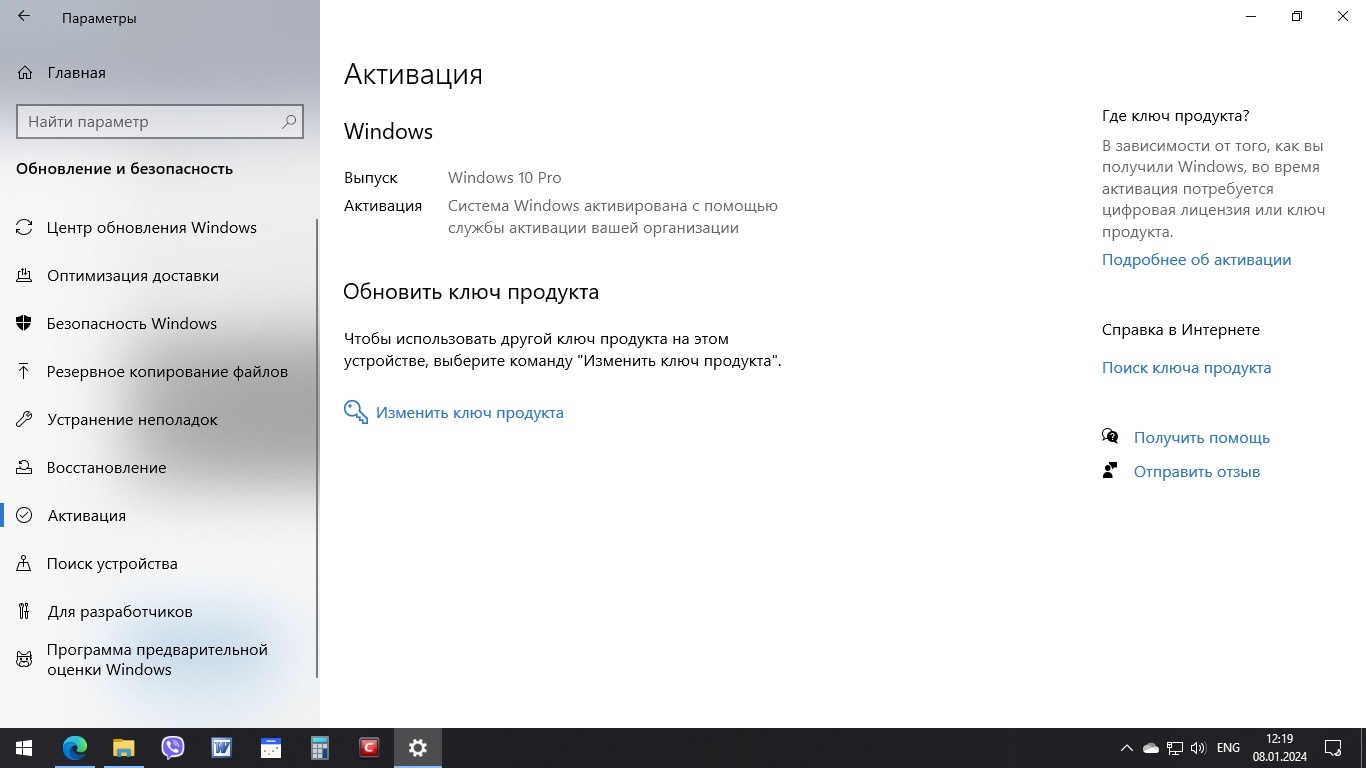Click Главная home icon

(24, 73)
